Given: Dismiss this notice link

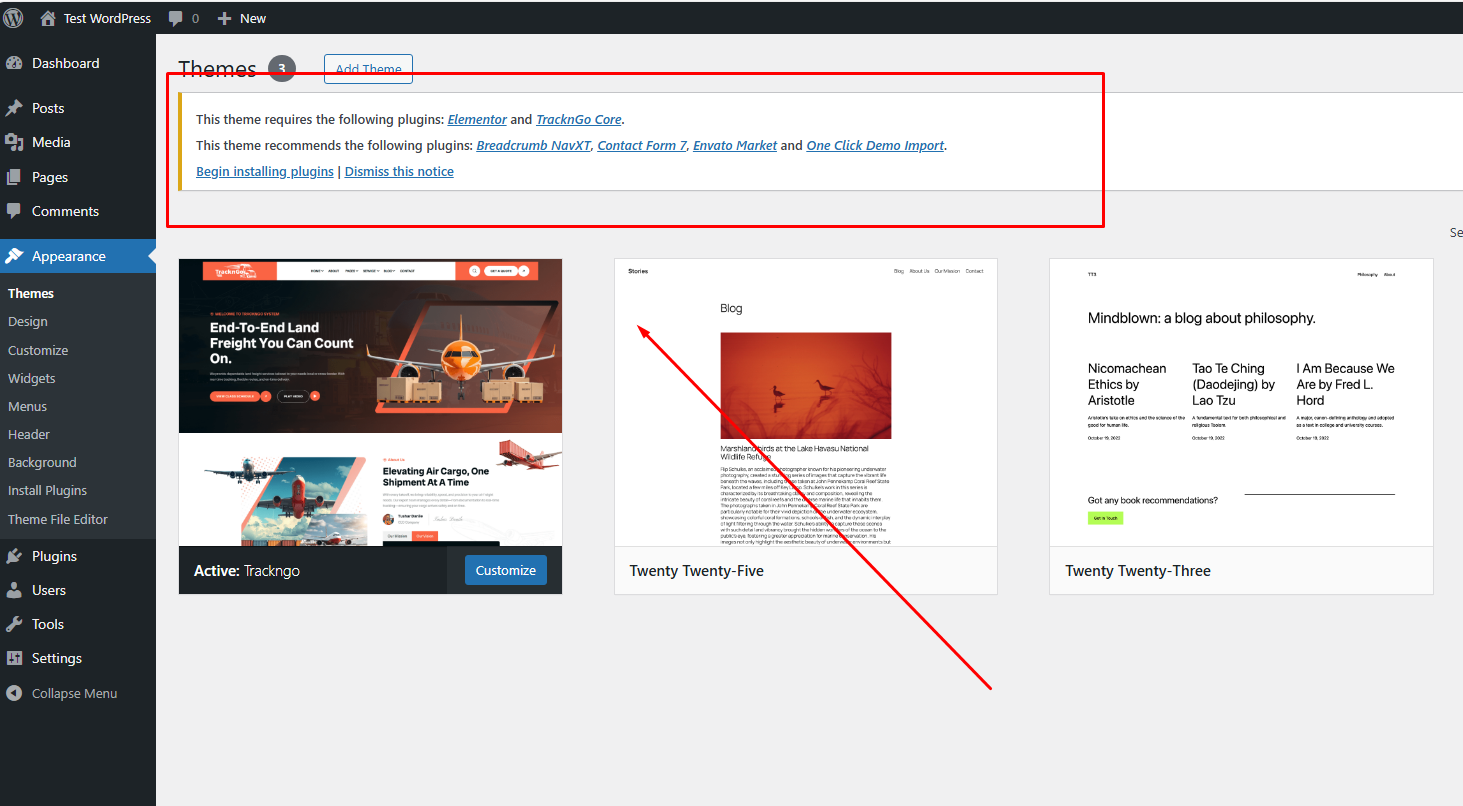Looking at the screenshot, I should pyautogui.click(x=399, y=171).
